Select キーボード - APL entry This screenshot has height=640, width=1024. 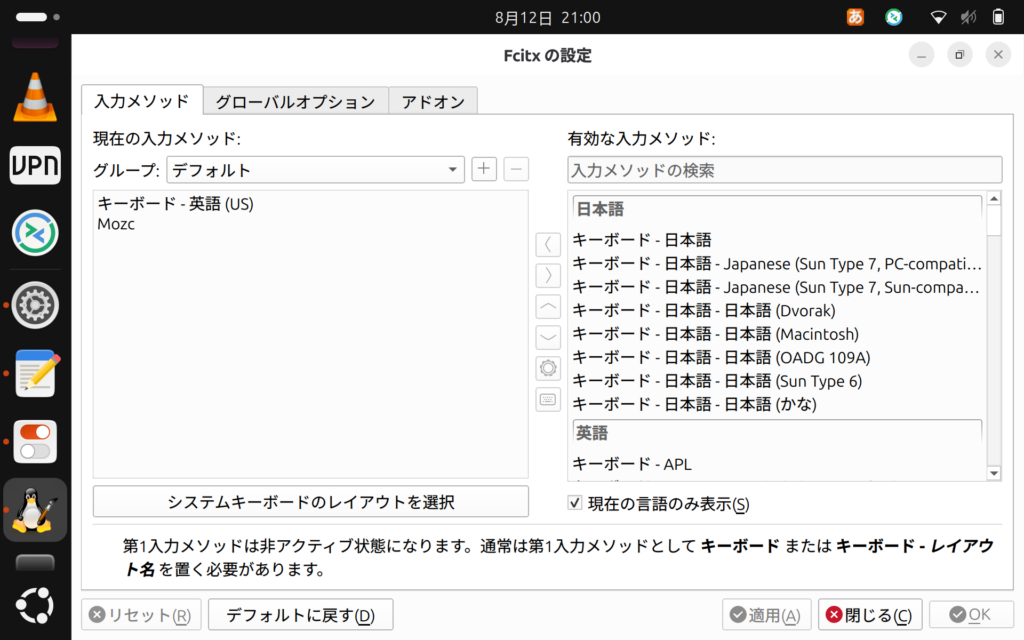[776, 464]
